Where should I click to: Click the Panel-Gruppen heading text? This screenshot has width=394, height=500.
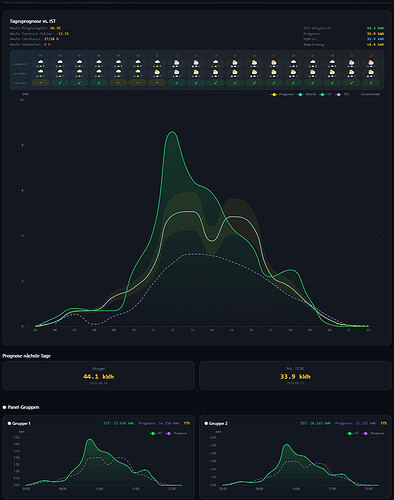(23, 407)
